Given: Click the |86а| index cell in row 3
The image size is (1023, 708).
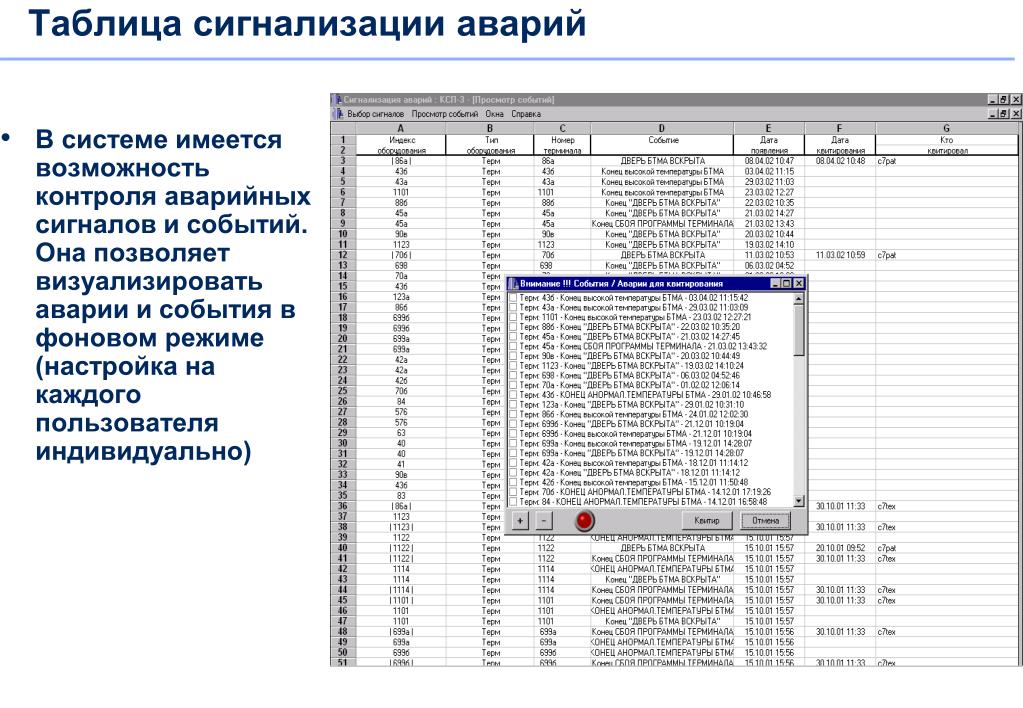Looking at the screenshot, I should (401, 161).
